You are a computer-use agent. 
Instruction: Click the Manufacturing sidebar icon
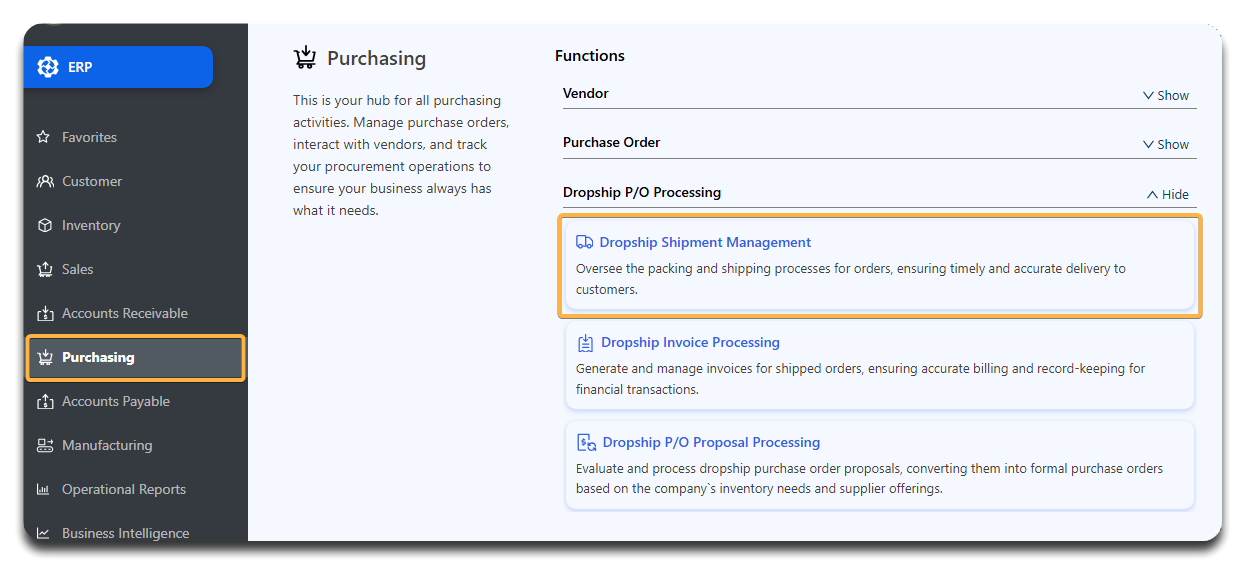pyautogui.click(x=44, y=445)
